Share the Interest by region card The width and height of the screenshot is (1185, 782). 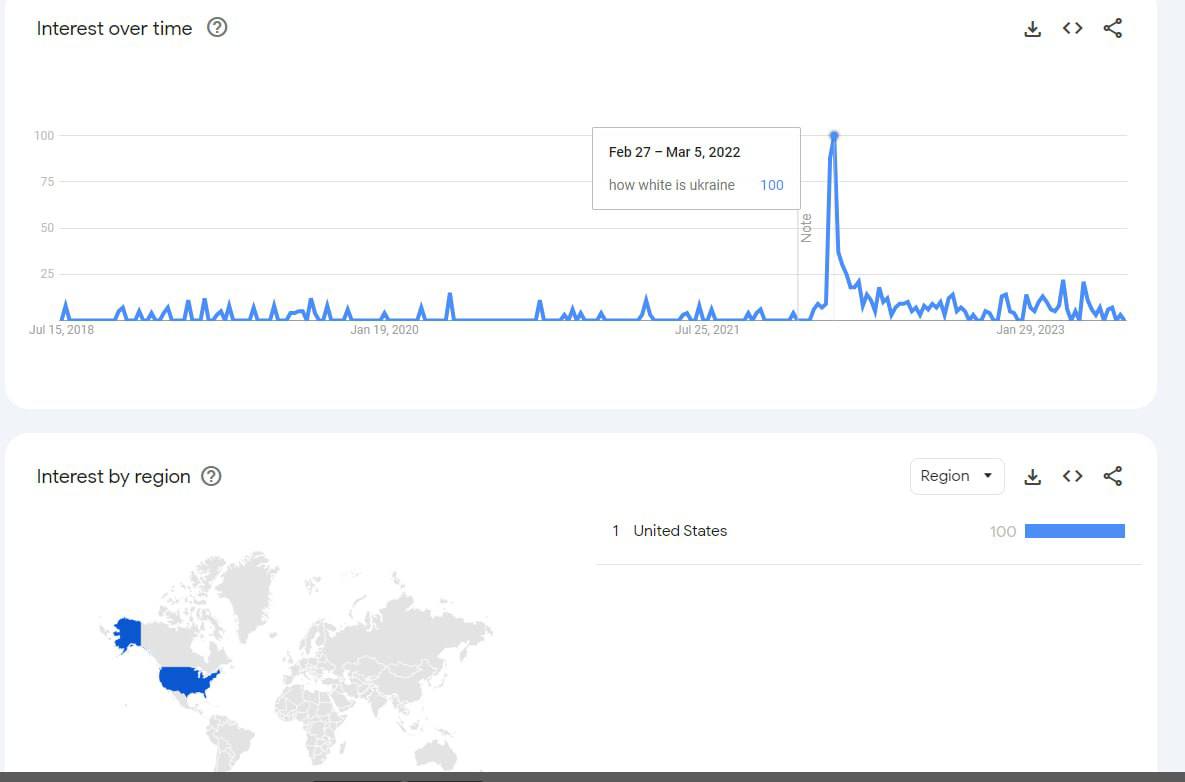click(x=1113, y=477)
